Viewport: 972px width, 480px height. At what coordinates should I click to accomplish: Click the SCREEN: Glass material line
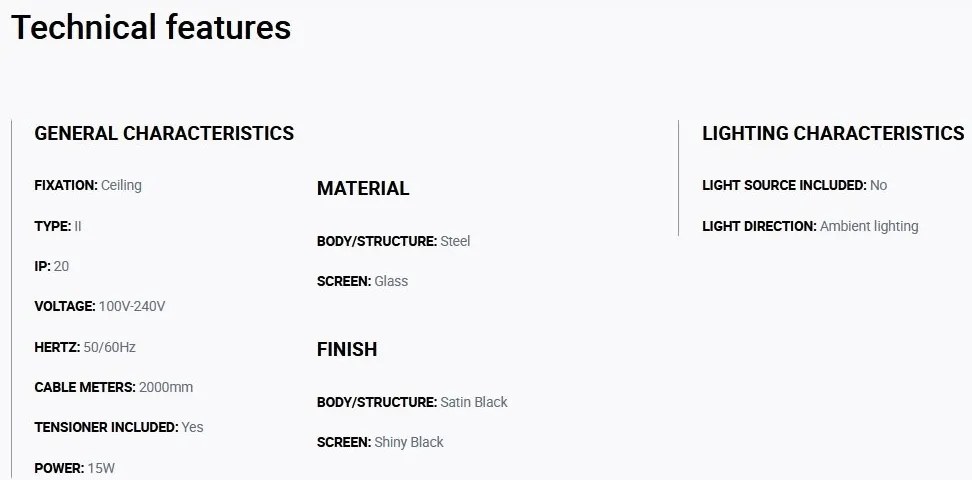click(363, 282)
